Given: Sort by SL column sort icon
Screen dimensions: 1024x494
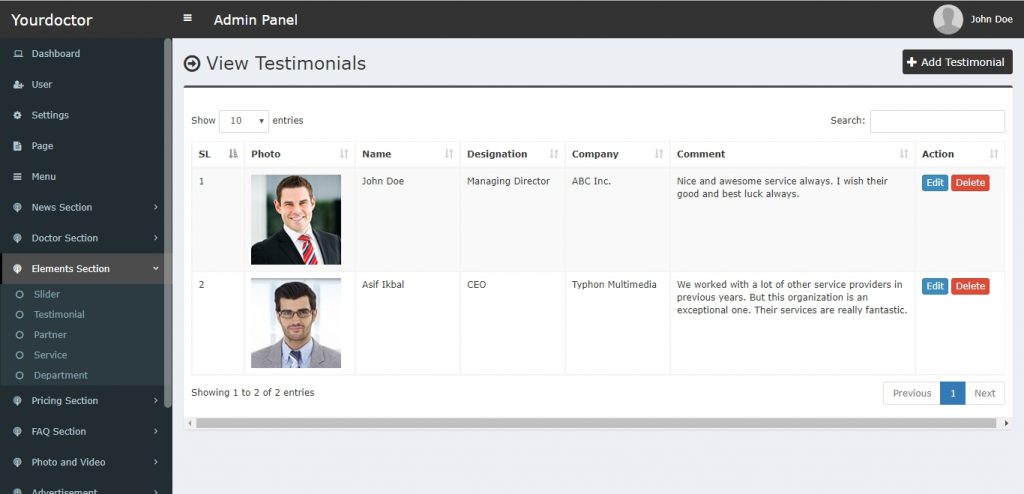Looking at the screenshot, I should coord(233,154).
